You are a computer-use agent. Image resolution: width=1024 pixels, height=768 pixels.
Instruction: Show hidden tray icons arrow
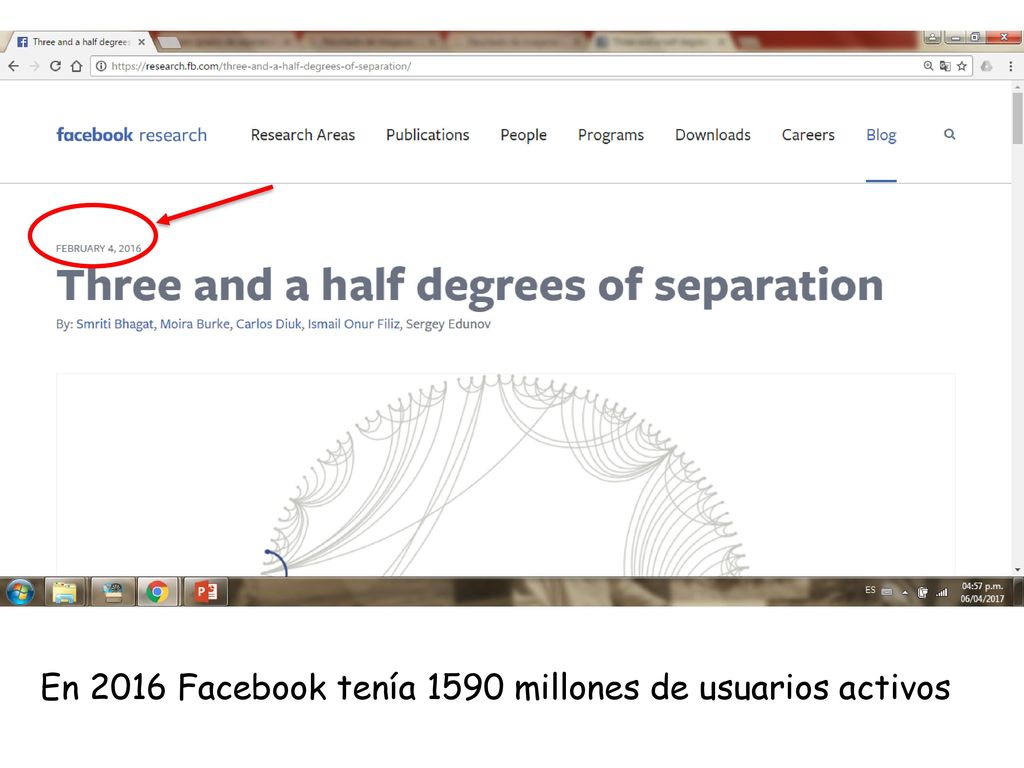[904, 593]
